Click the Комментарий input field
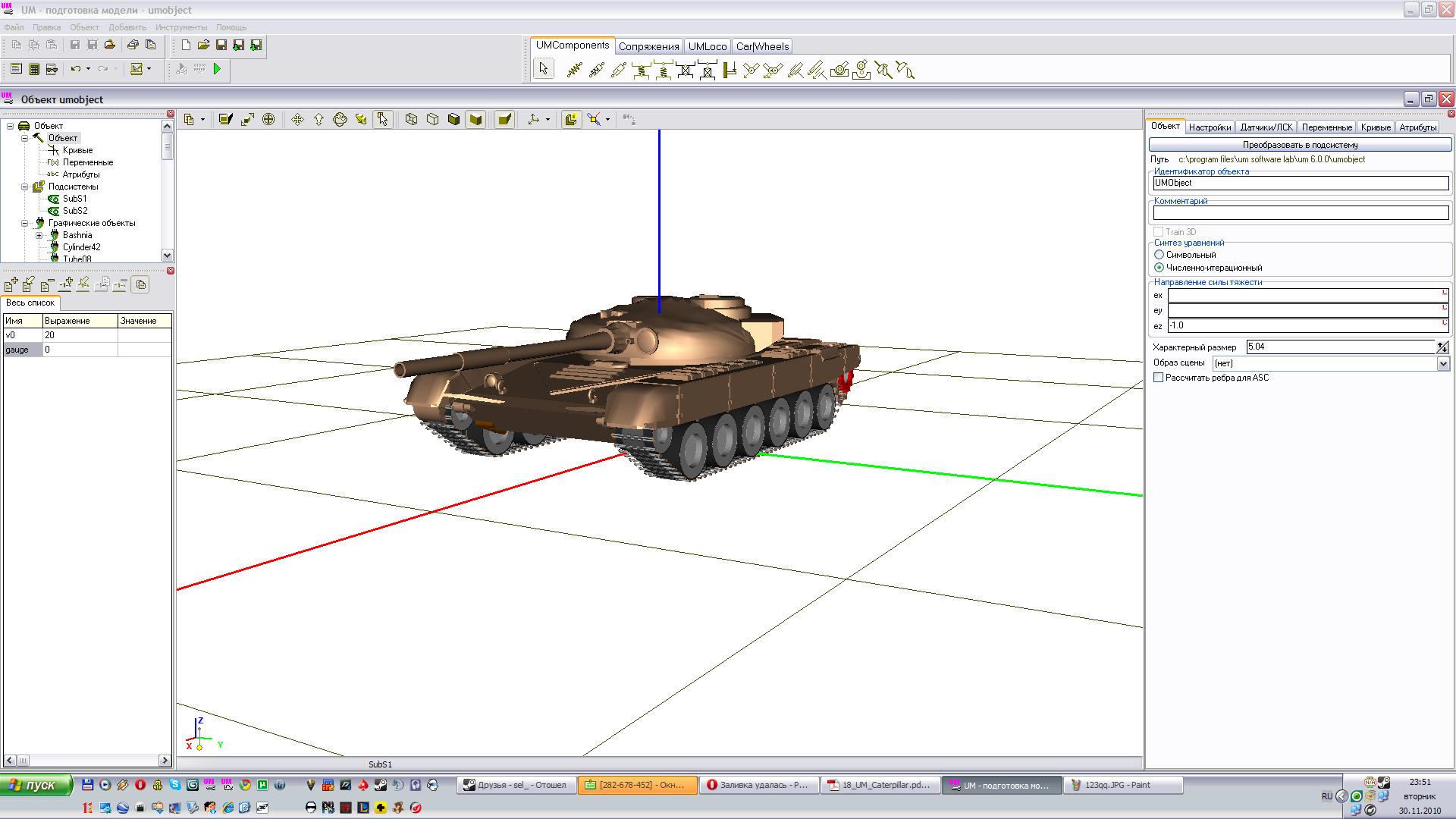Image resolution: width=1456 pixels, height=819 pixels. click(1300, 213)
